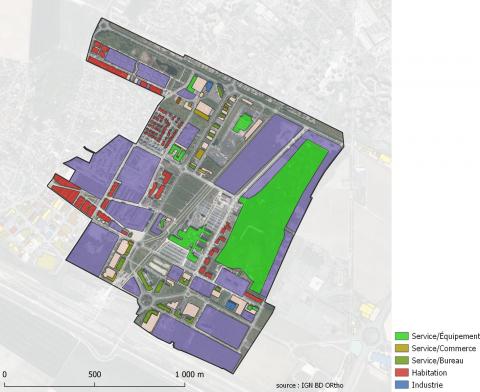This screenshot has height=392, width=480.
Task: Click the source IGN BD Ortho text
Action: (x=309, y=385)
